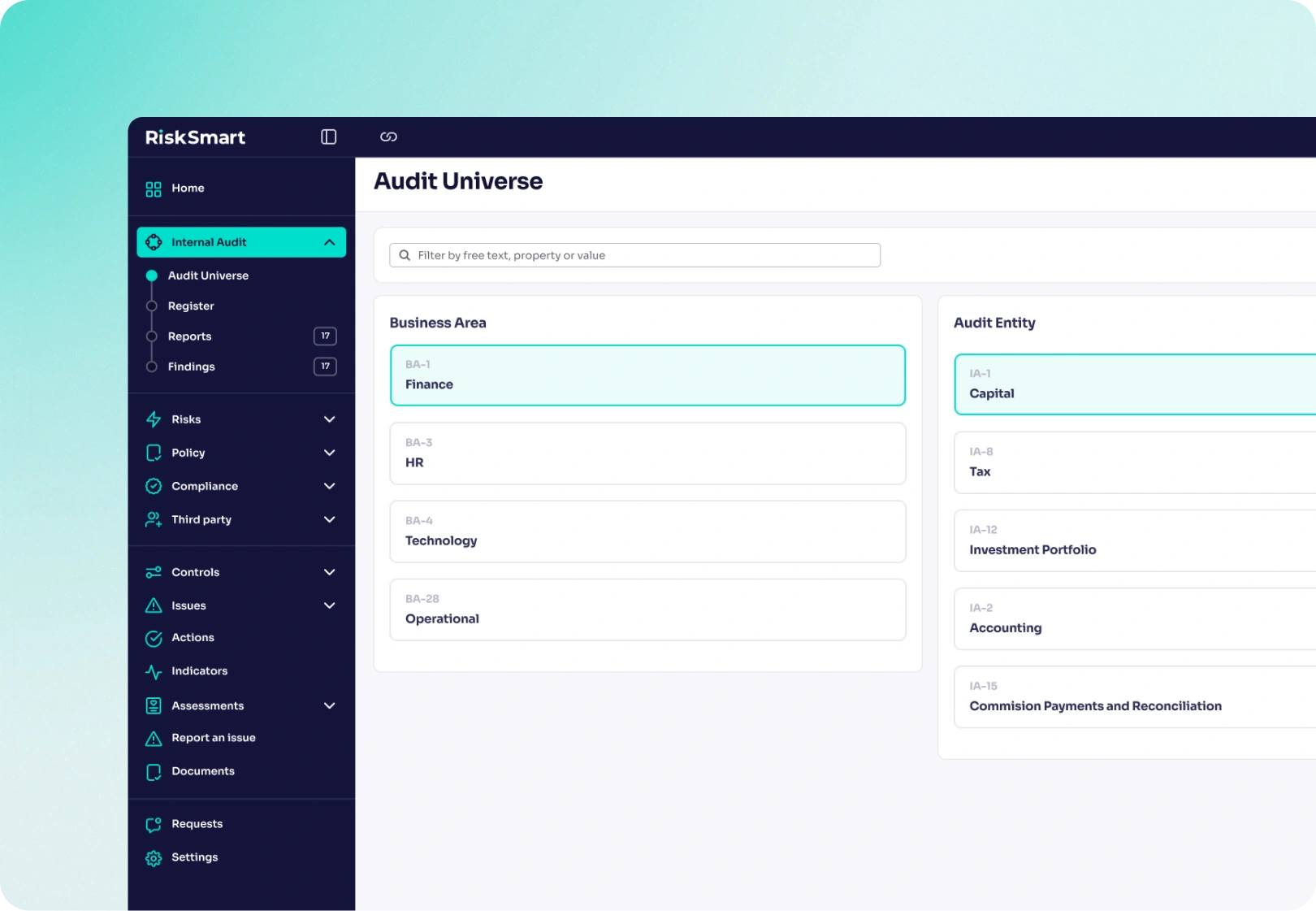Click the Compliance checkmark icon
Viewport: 1316px width, 911px height.
pos(154,486)
